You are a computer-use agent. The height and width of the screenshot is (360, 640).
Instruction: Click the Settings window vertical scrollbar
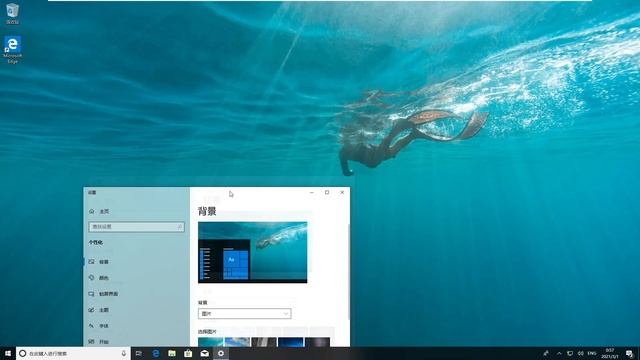(x=348, y=272)
